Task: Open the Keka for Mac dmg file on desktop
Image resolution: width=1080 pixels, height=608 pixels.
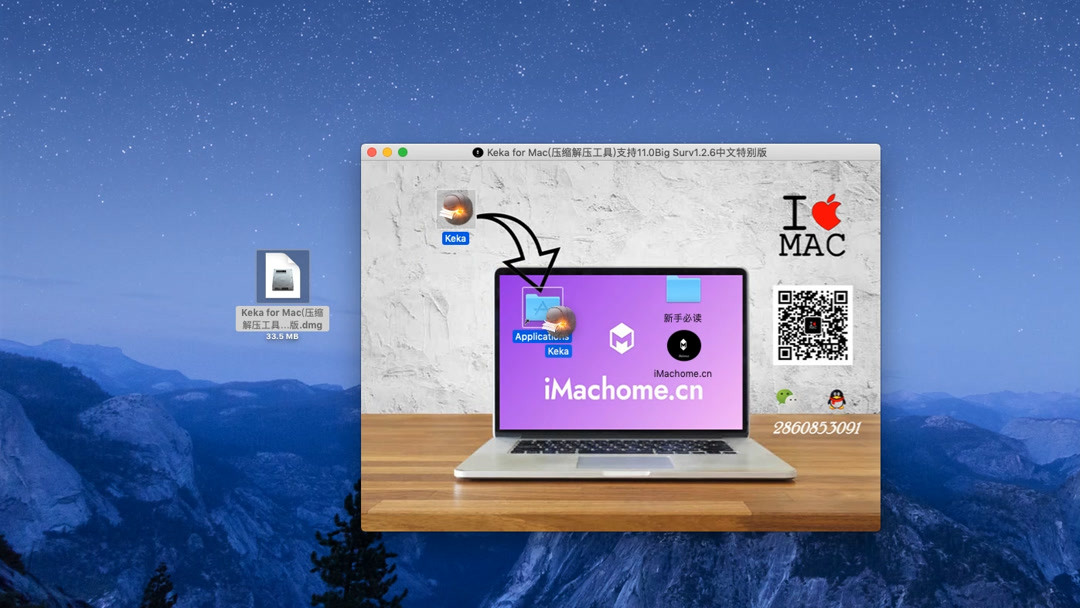Action: point(283,277)
